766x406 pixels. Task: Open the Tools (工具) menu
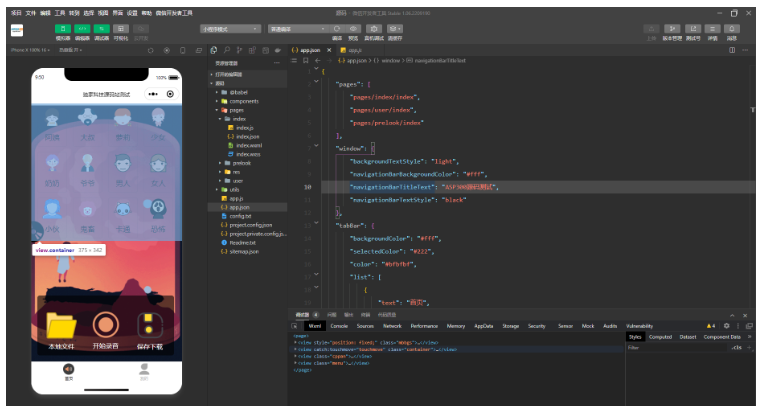60,12
